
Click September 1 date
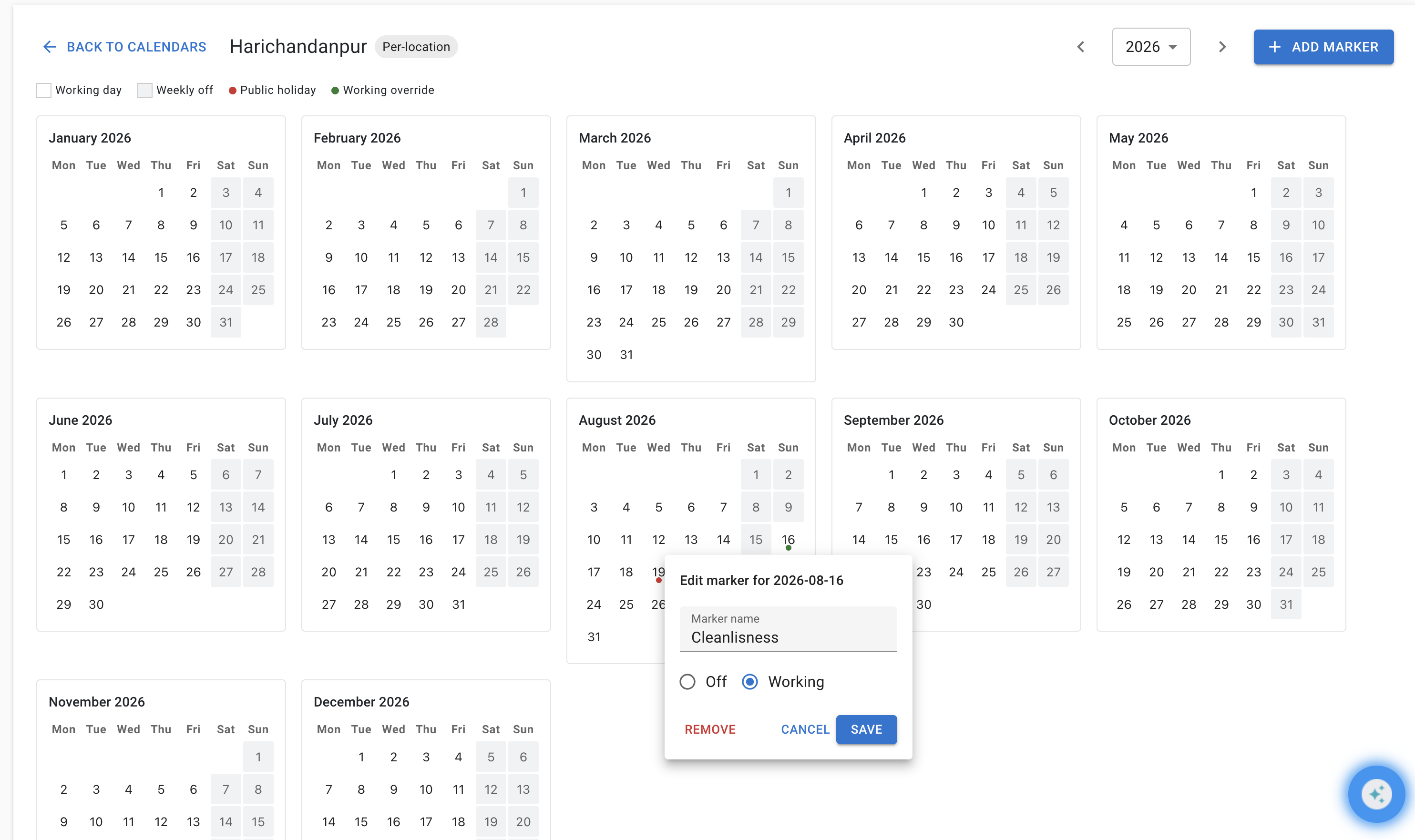pos(891,475)
